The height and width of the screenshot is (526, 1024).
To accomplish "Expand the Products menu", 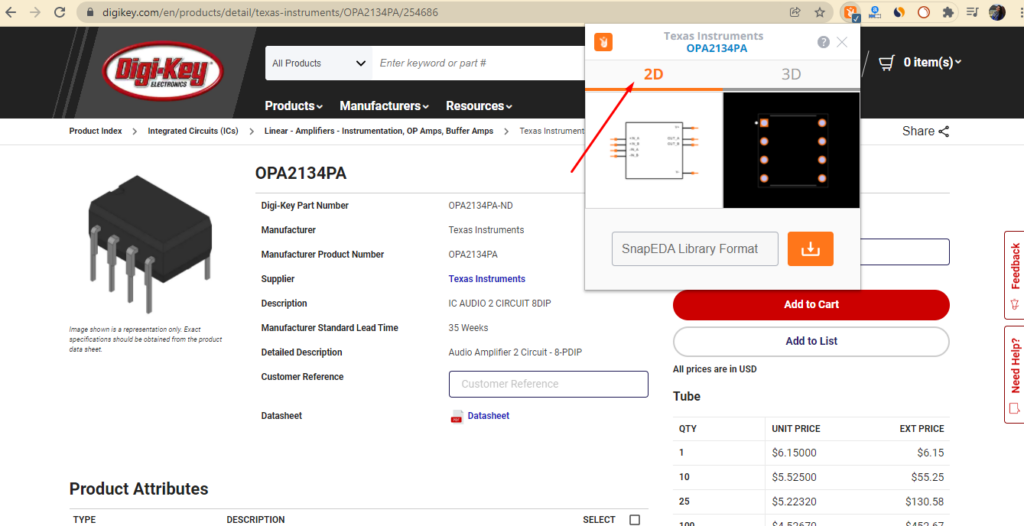I will tap(293, 106).
